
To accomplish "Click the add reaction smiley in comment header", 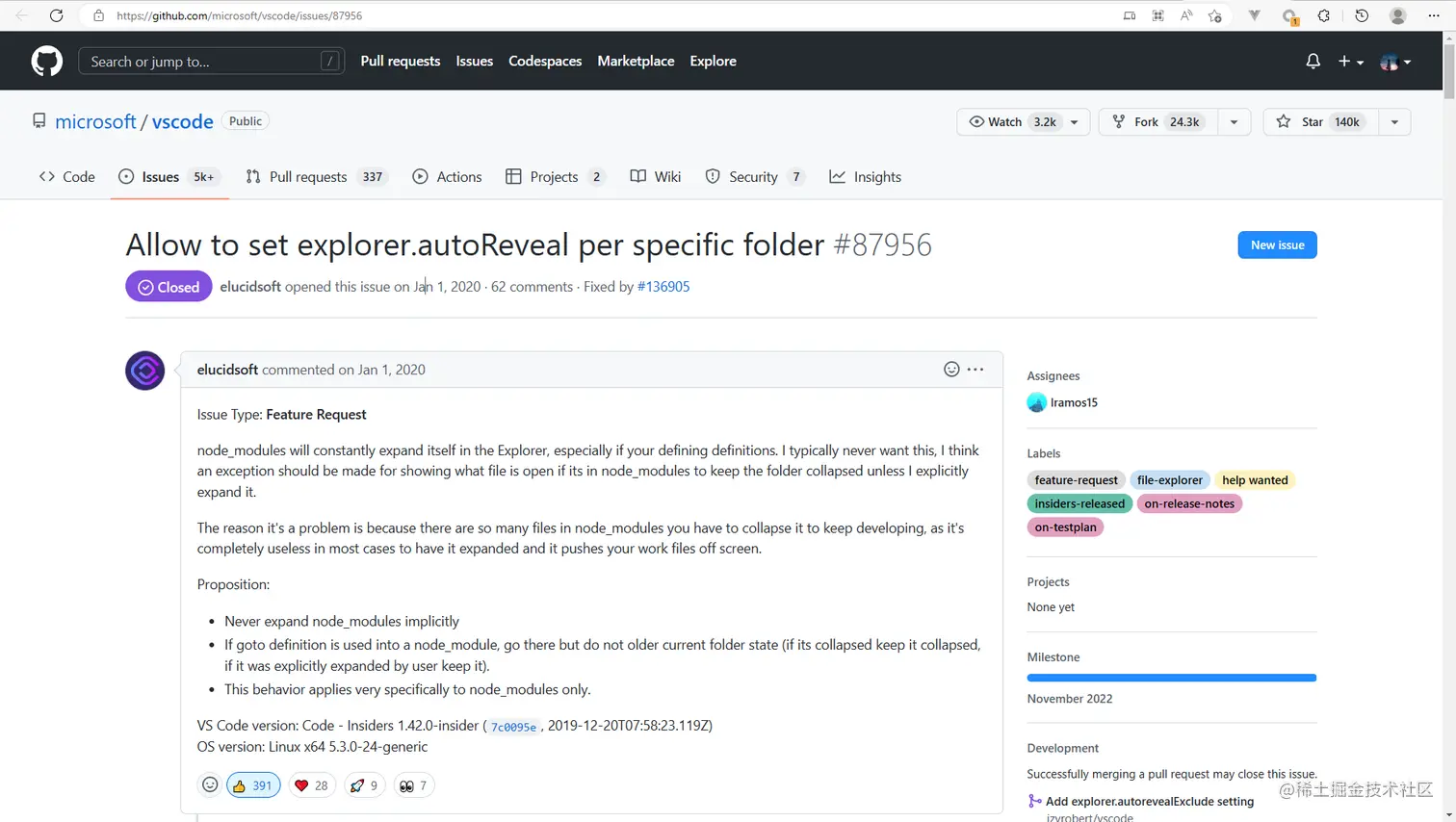I will point(951,370).
